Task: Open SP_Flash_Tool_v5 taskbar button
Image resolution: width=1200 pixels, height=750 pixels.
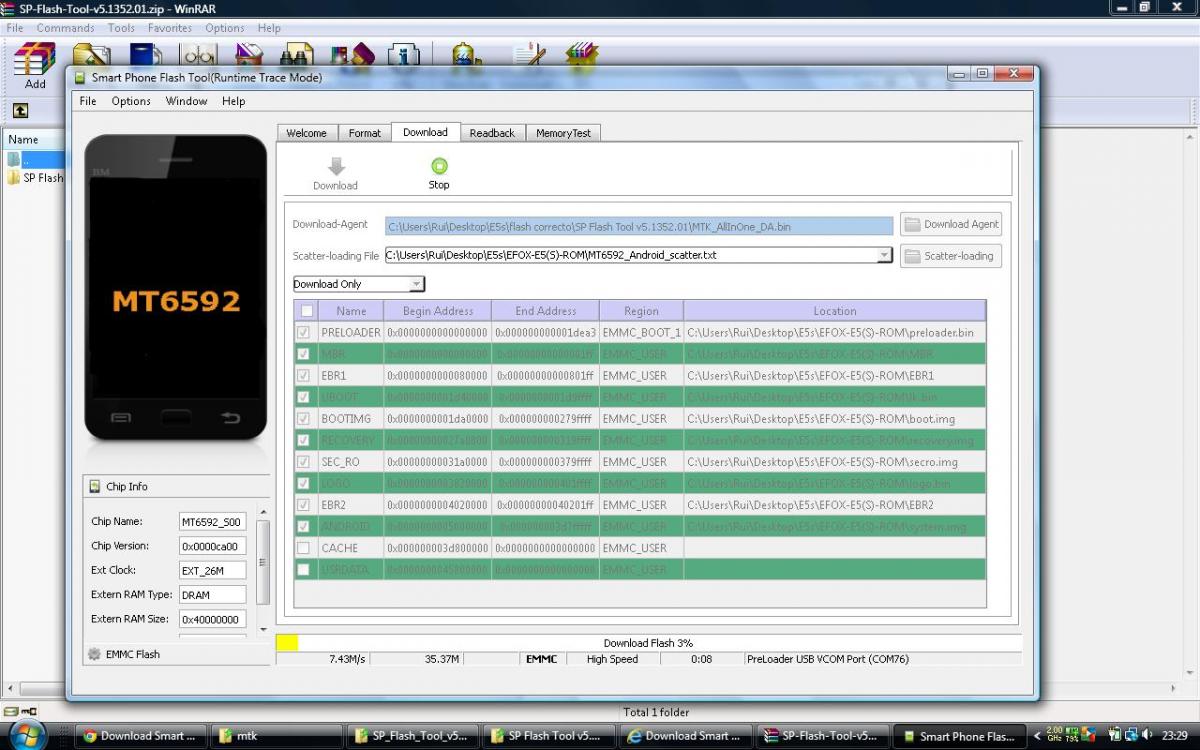Action: click(413, 736)
